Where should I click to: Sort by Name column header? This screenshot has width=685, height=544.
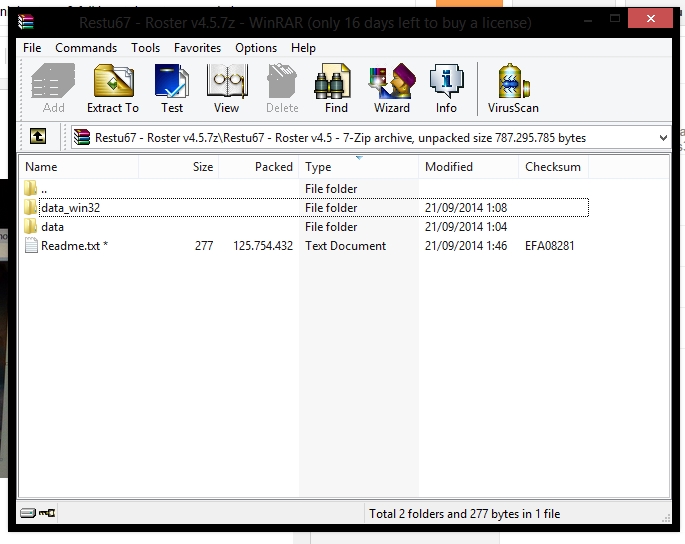coord(79,167)
